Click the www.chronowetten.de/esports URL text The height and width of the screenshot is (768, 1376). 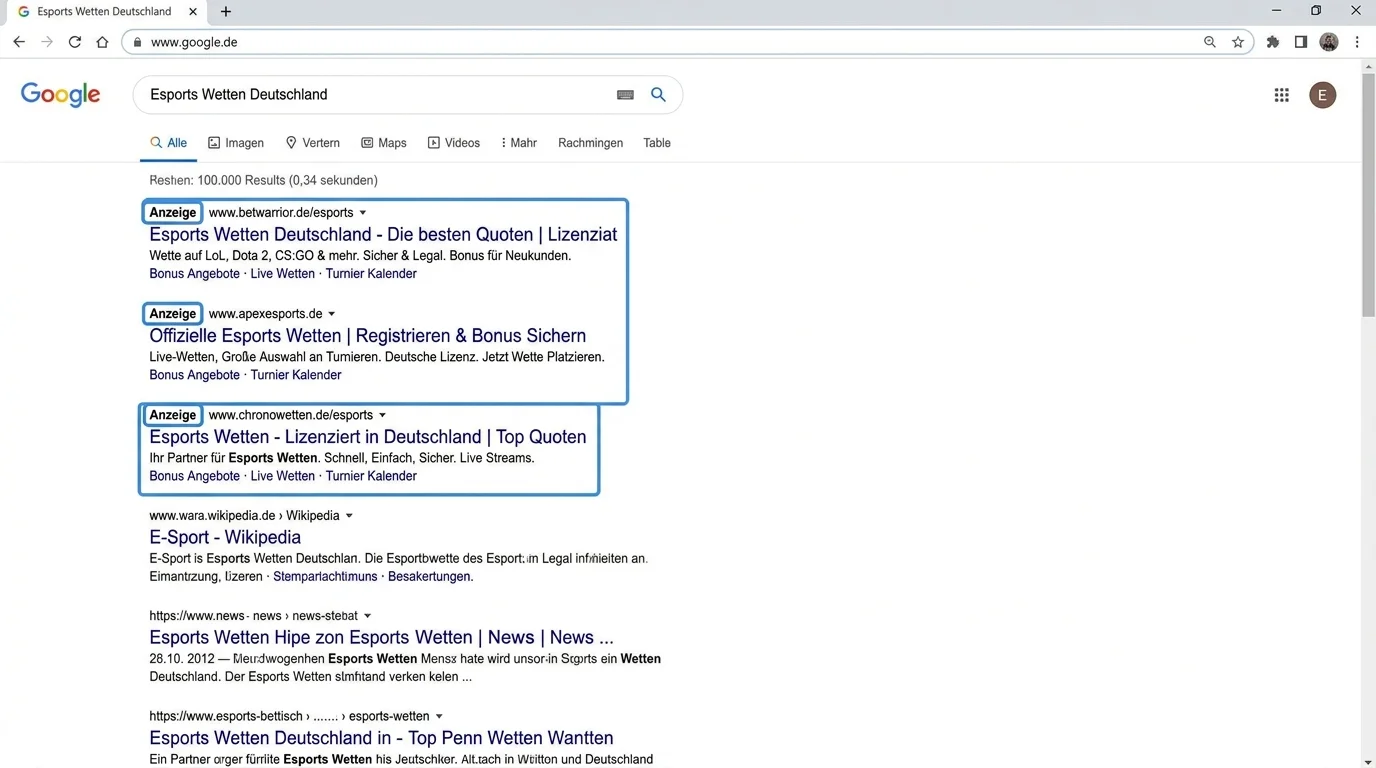pos(291,415)
